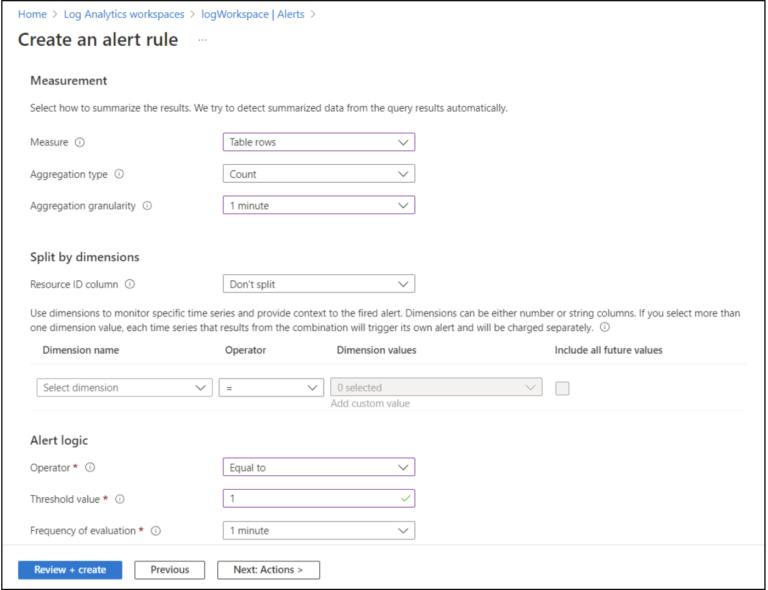Screen dimensions: 768x590
Task: Click the Previous button
Action: pos(169,570)
